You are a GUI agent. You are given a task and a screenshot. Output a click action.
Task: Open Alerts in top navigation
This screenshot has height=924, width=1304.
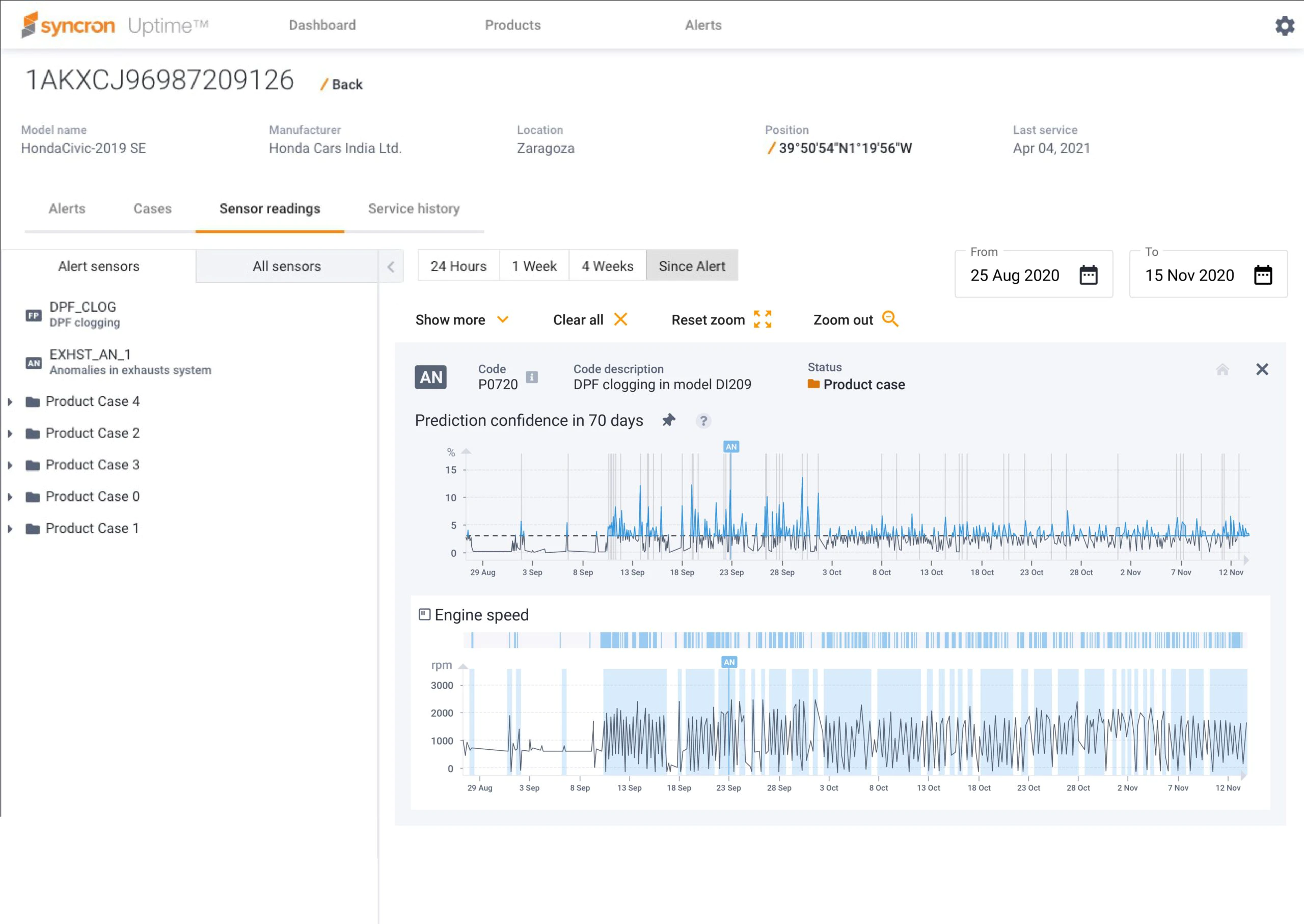(703, 25)
